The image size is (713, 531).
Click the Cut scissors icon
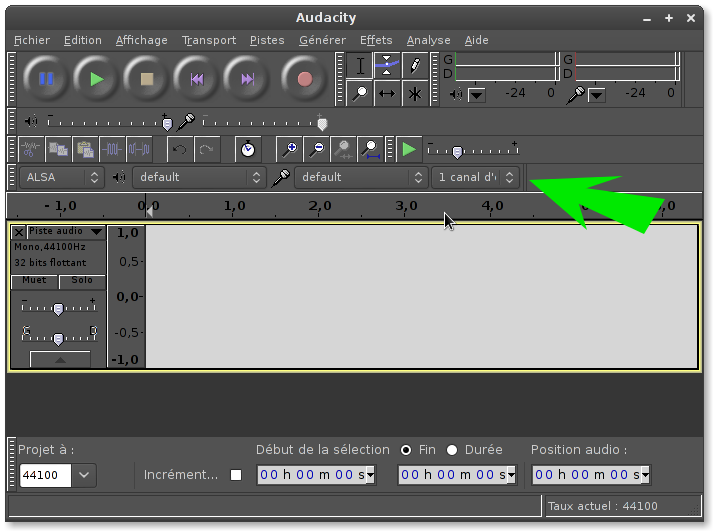[31, 149]
